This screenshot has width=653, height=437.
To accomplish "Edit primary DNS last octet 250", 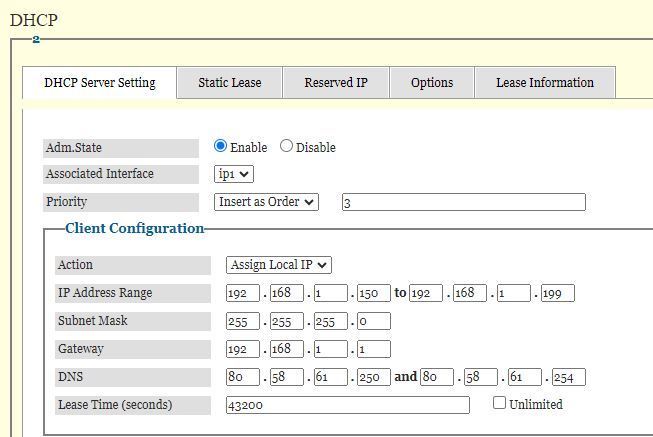I will coord(373,377).
